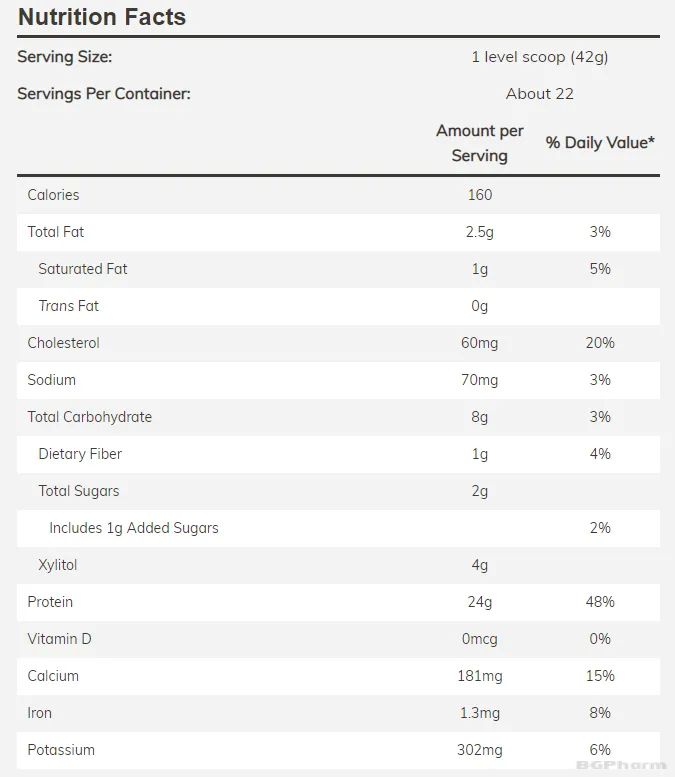The image size is (675, 777).
Task: Select the Servings Per Container label
Action: click(104, 94)
